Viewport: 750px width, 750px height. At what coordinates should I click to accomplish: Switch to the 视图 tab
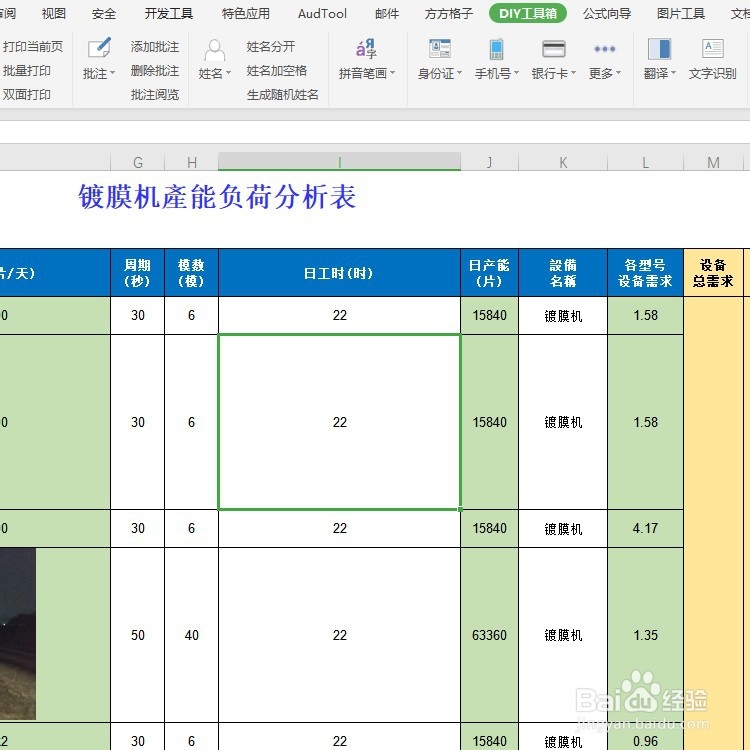click(x=54, y=13)
